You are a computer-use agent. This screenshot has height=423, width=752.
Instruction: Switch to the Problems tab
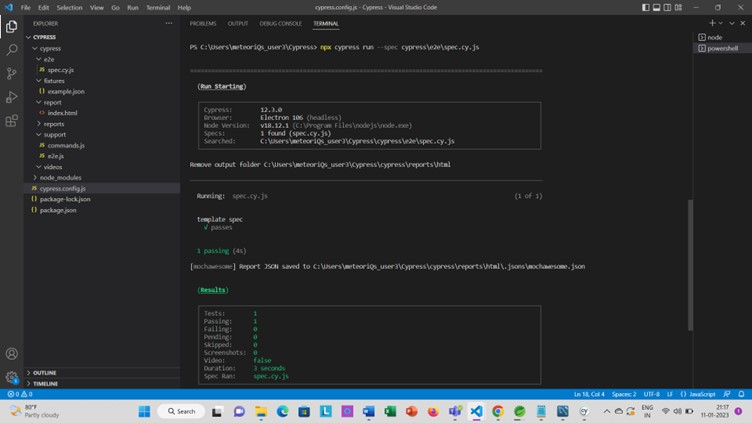click(x=203, y=24)
